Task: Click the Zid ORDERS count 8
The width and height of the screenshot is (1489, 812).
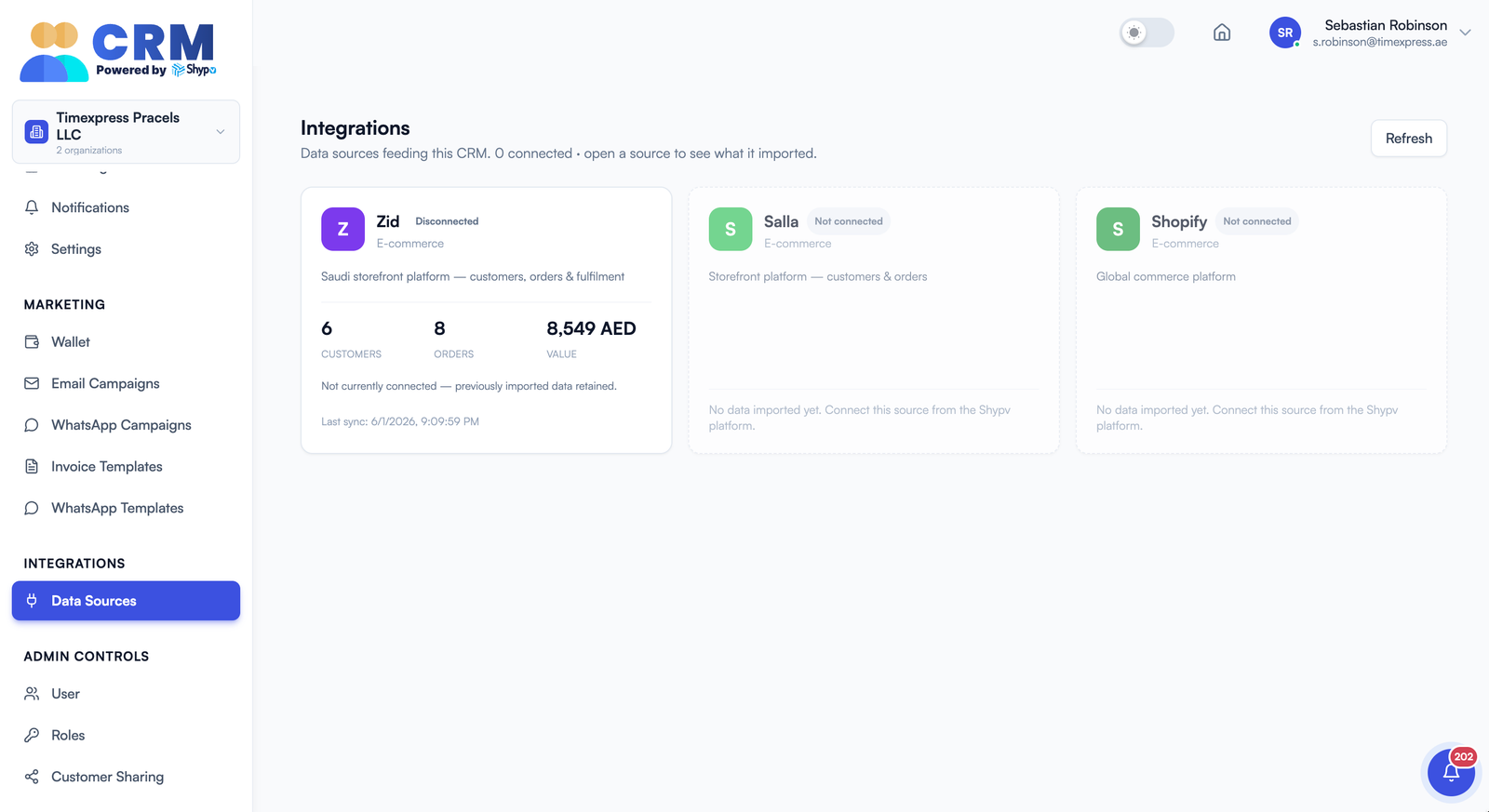Action: coord(439,328)
